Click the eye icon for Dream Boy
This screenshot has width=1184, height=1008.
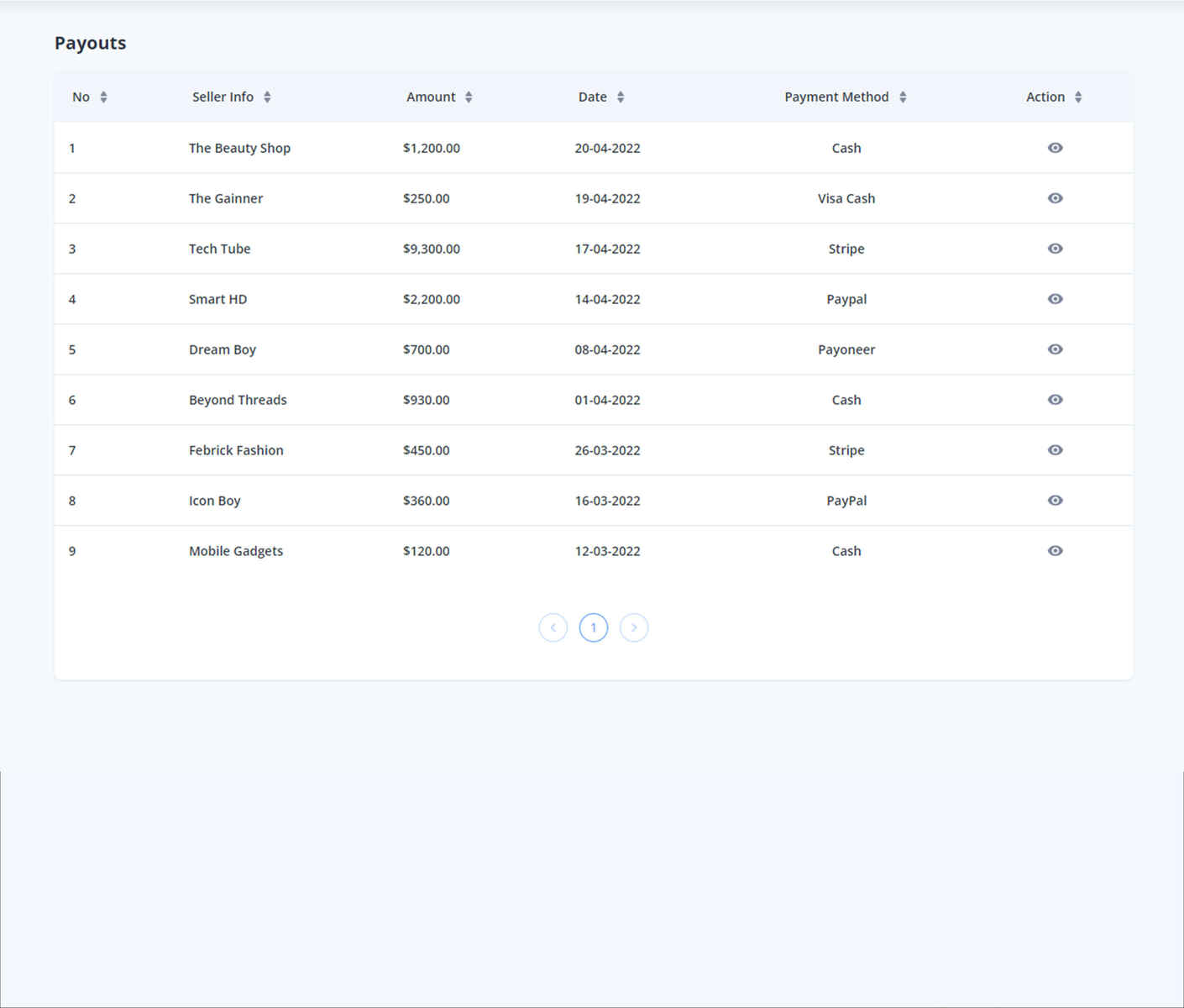(1055, 349)
